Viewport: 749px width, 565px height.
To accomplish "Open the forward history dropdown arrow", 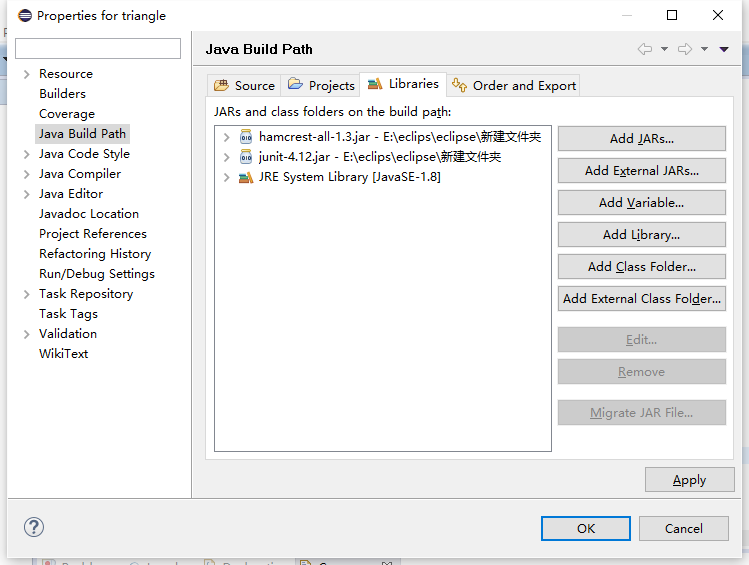I will 705,49.
